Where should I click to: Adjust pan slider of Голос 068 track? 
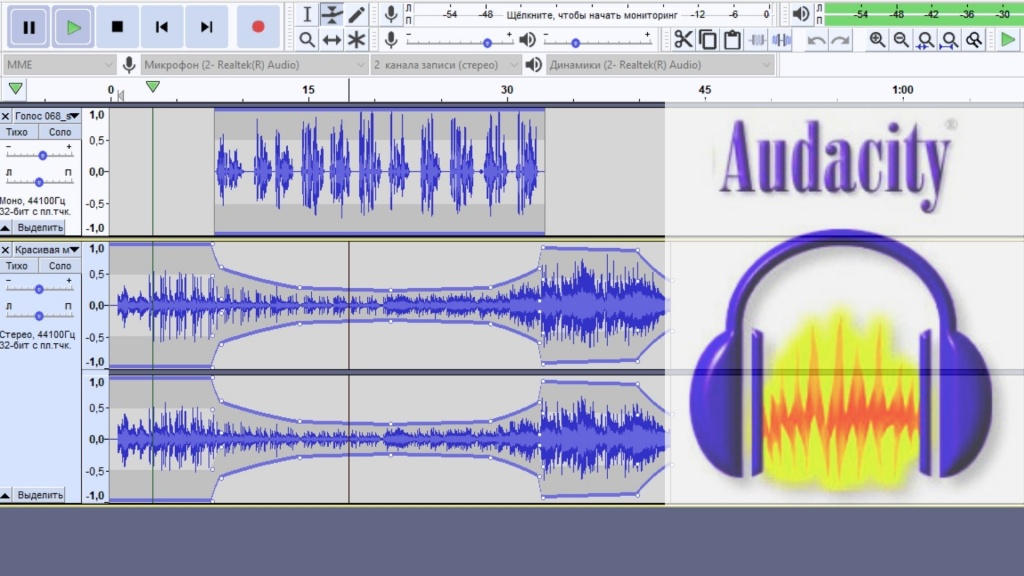point(39,181)
